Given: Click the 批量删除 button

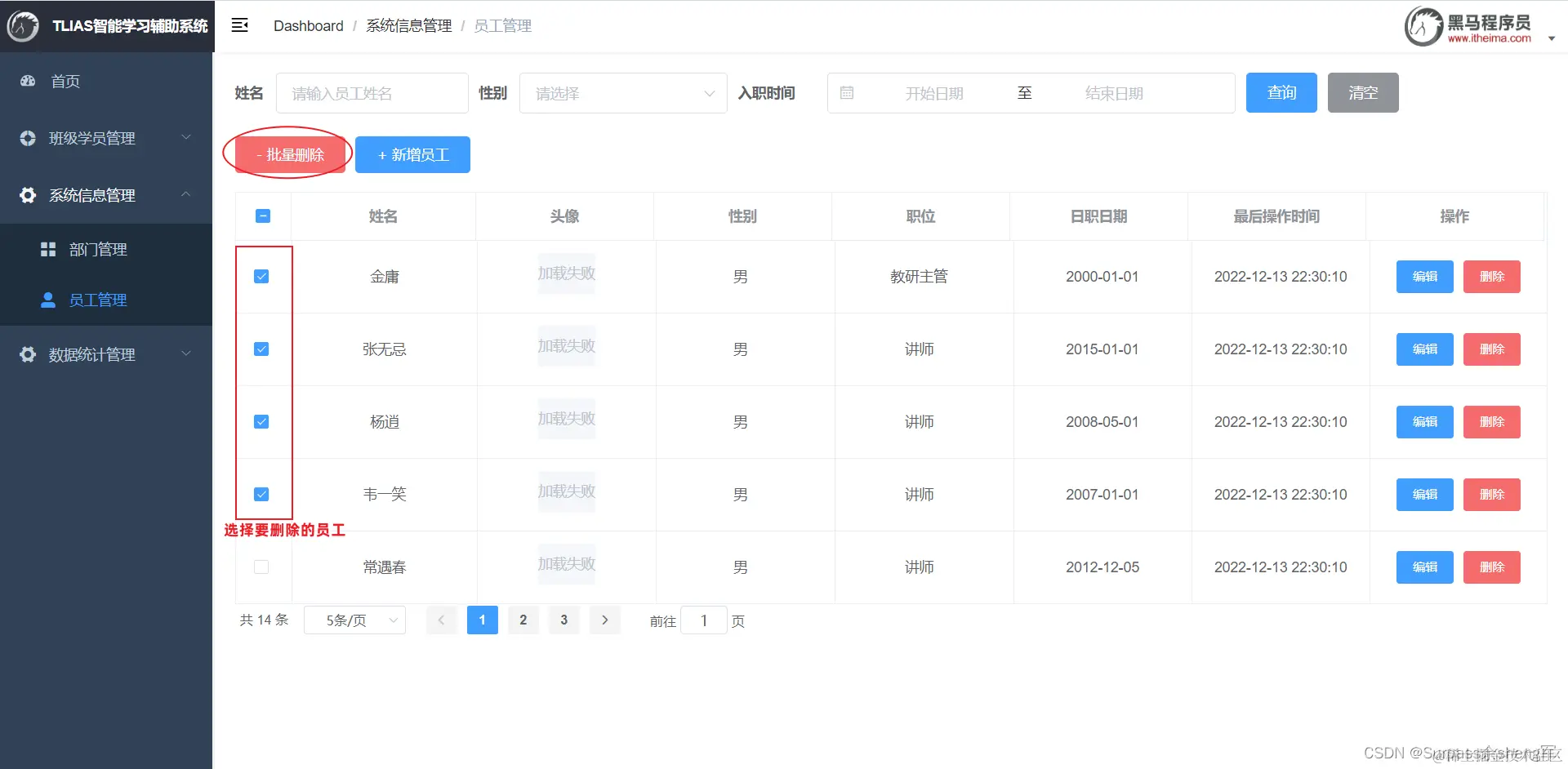Looking at the screenshot, I should 290,154.
